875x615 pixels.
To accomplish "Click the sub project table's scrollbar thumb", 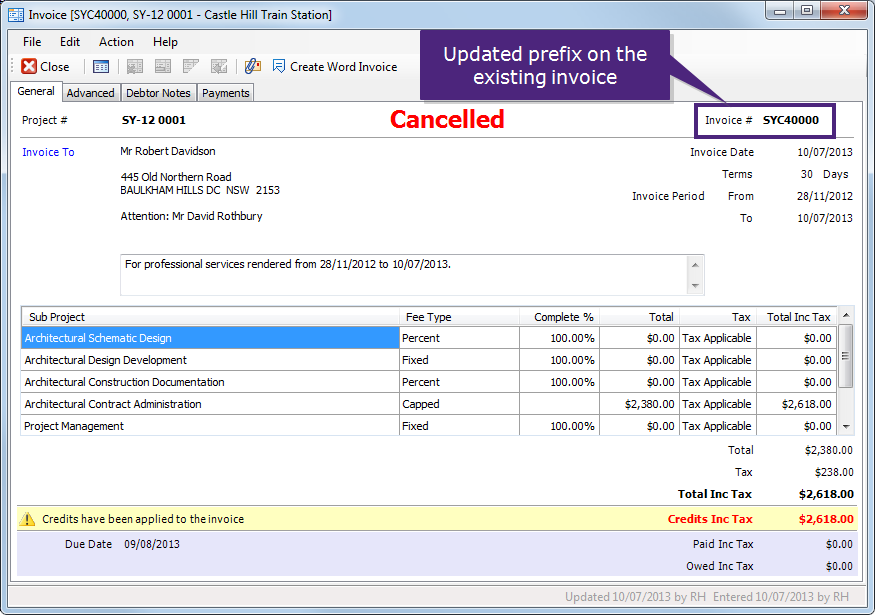I will click(x=846, y=355).
